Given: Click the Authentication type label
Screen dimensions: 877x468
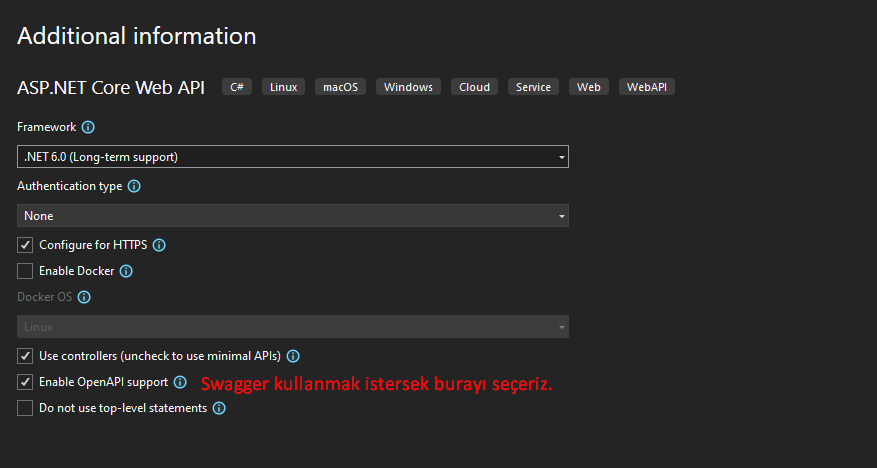Looking at the screenshot, I should 69,186.
